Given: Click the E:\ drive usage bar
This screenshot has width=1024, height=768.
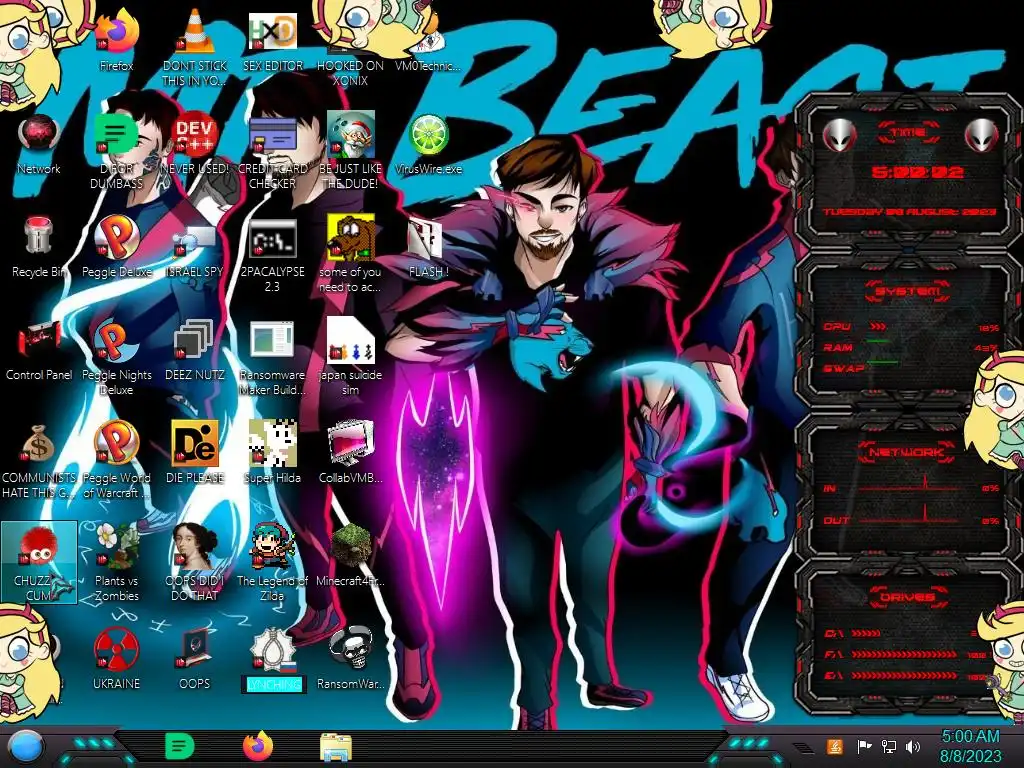Looking at the screenshot, I should [x=904, y=675].
